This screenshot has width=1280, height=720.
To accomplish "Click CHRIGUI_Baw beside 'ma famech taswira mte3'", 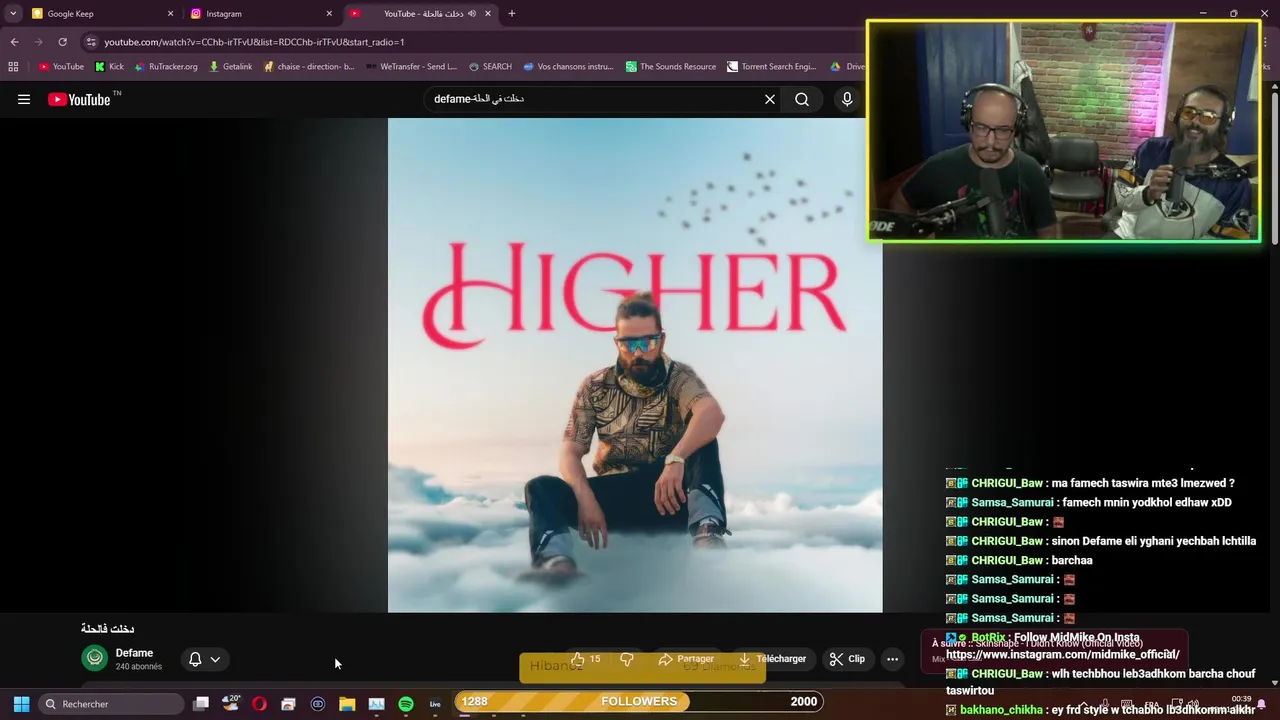I will [x=1007, y=483].
